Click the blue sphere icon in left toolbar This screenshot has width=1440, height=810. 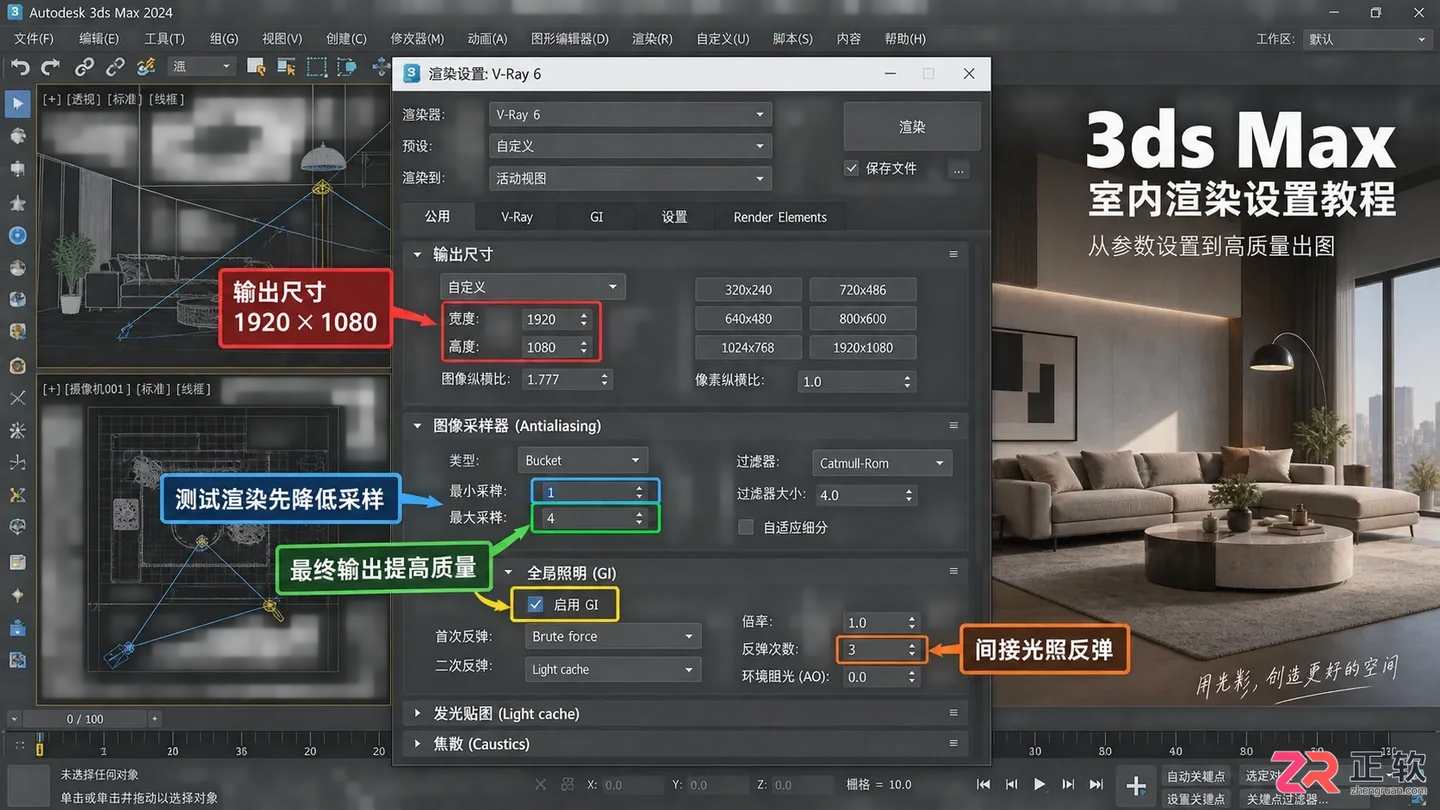[17, 236]
